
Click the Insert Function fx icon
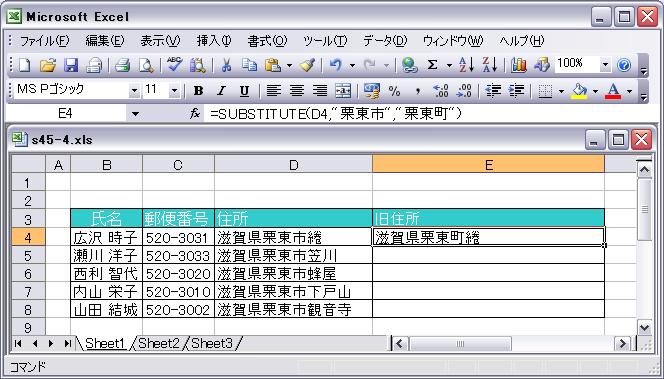coord(195,113)
